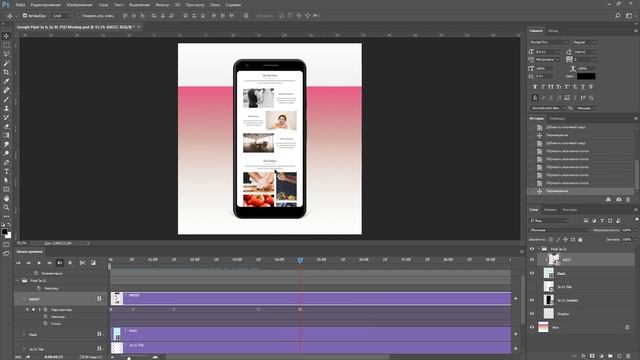Select the Hand tool
Image resolution: width=640 pixels, height=360 pixels.
6,198
